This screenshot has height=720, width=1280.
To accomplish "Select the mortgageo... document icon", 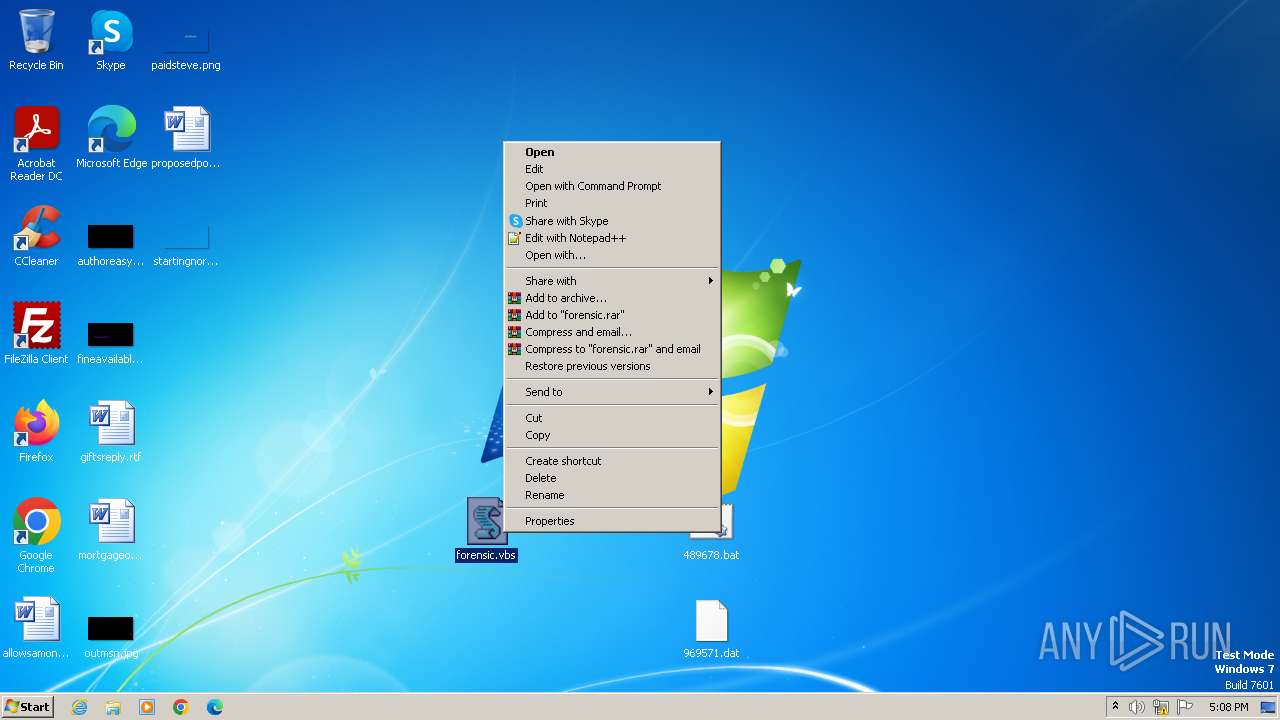I will (x=110, y=529).
